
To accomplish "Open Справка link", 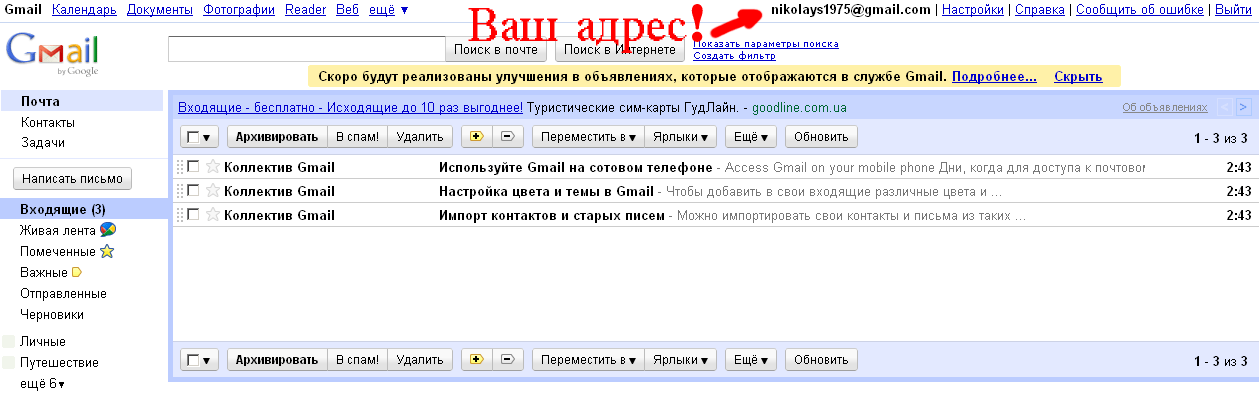I will (1040, 9).
